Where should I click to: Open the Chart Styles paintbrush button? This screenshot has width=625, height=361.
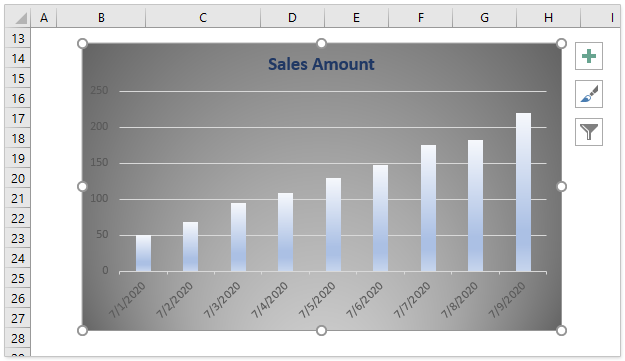point(589,94)
